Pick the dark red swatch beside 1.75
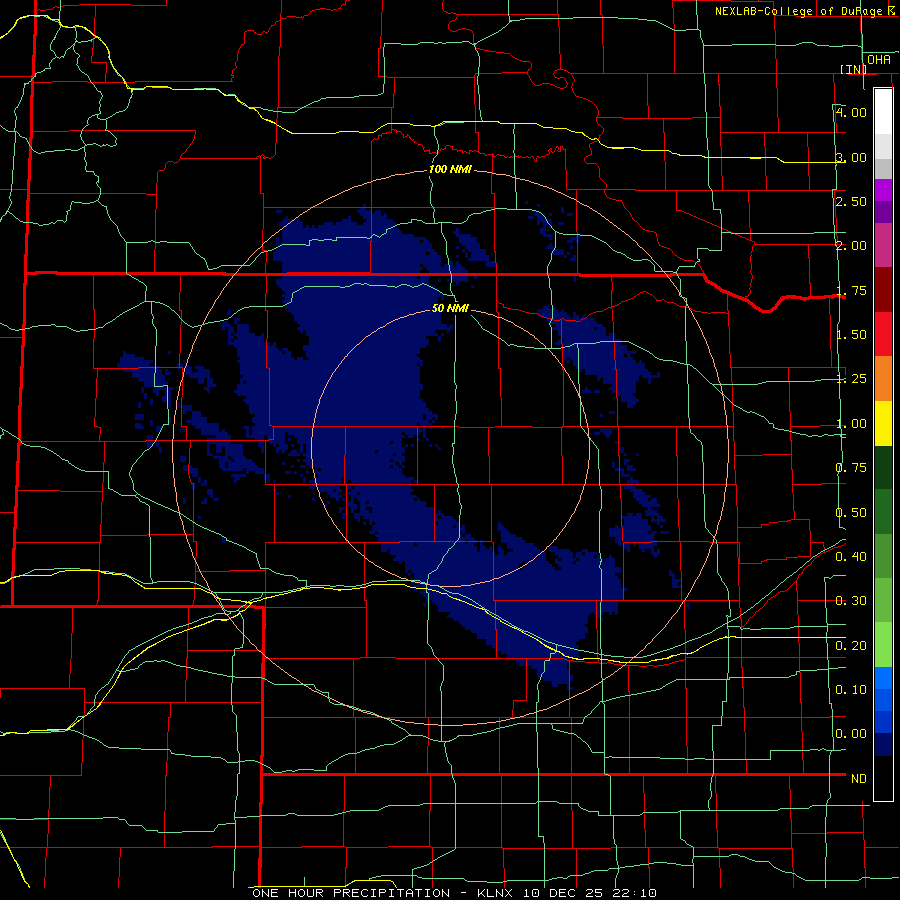 [883, 290]
